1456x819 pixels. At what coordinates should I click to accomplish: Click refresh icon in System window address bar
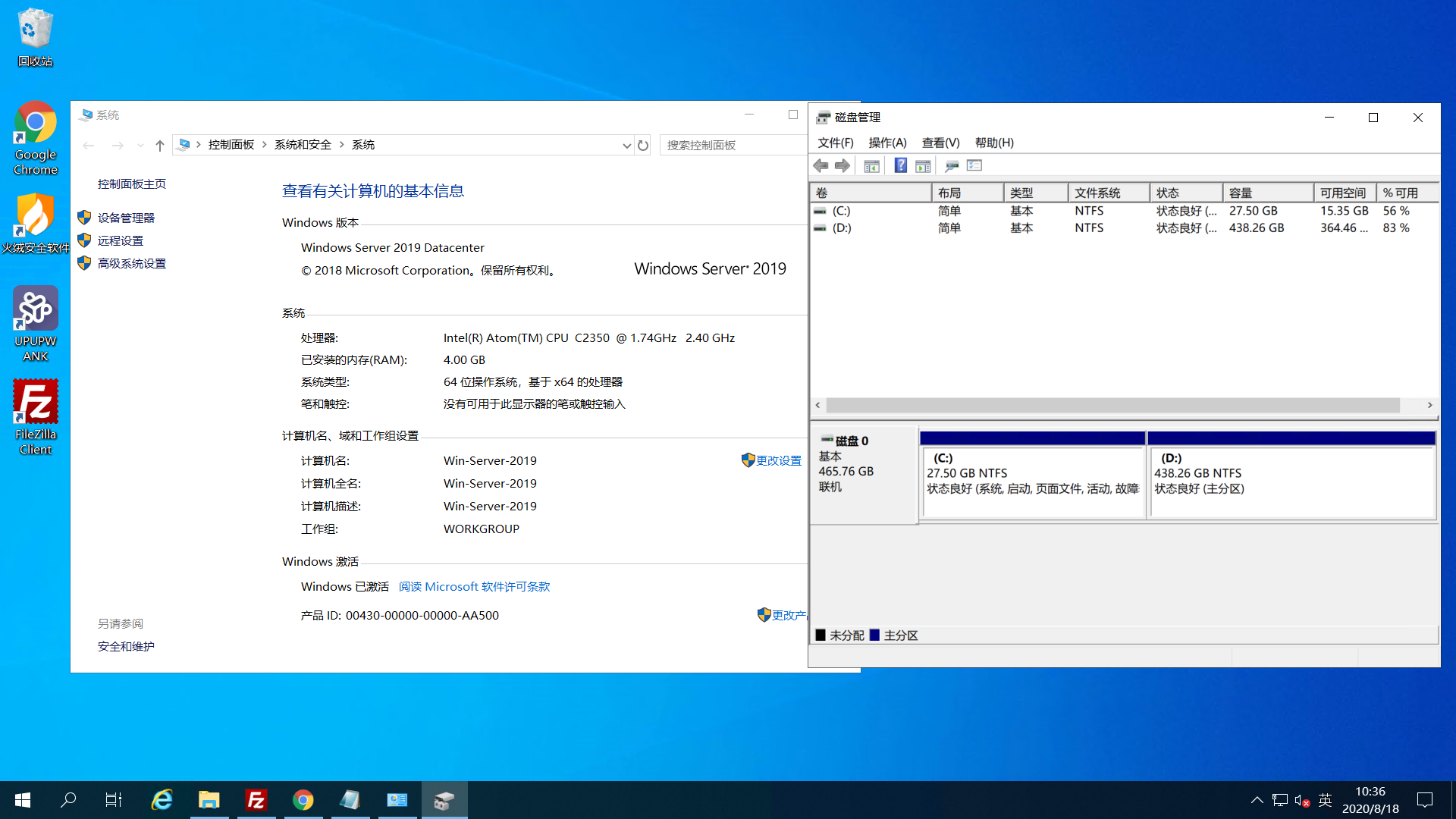coord(643,145)
